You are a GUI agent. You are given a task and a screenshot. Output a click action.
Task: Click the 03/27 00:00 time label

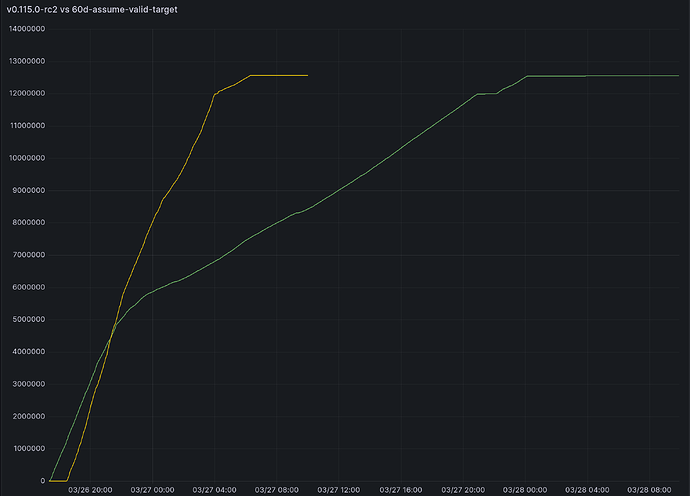(x=152, y=490)
